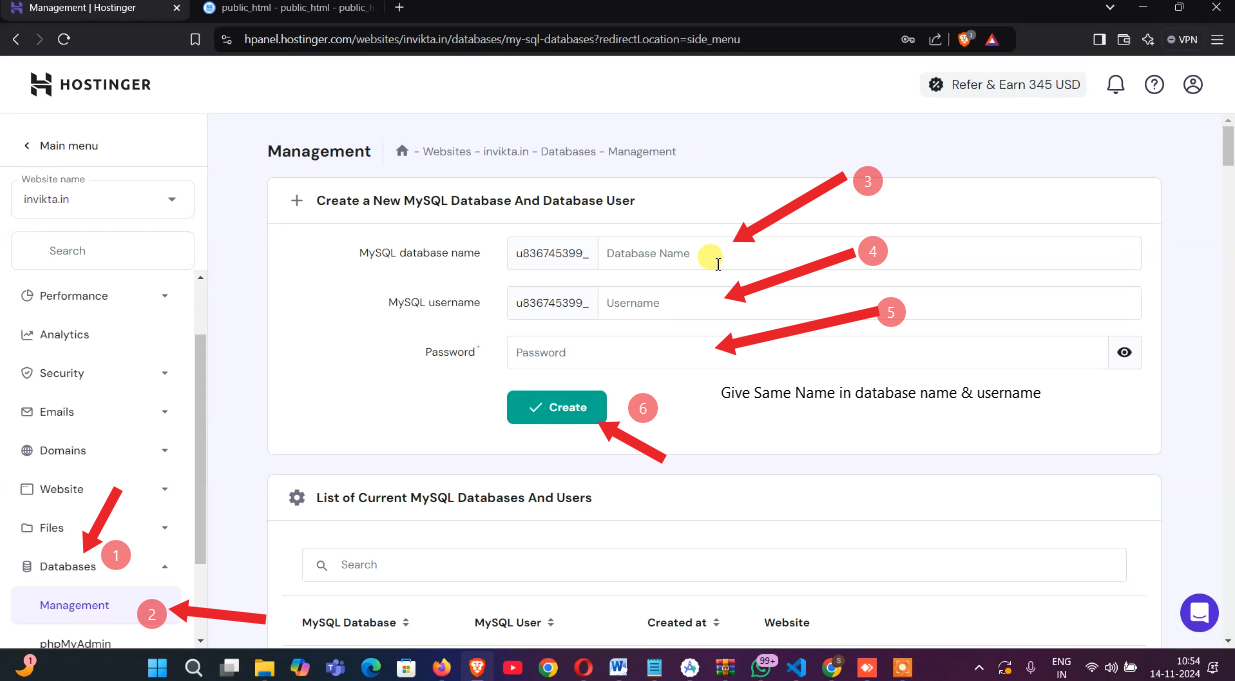Focus the Database Name field
Viewport: 1235px width, 681px height.
(x=869, y=253)
